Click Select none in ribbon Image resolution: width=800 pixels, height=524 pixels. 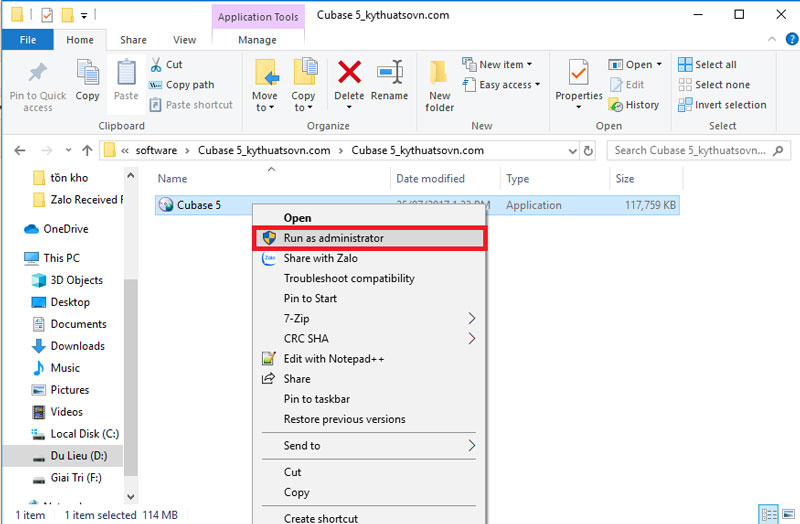(x=714, y=85)
